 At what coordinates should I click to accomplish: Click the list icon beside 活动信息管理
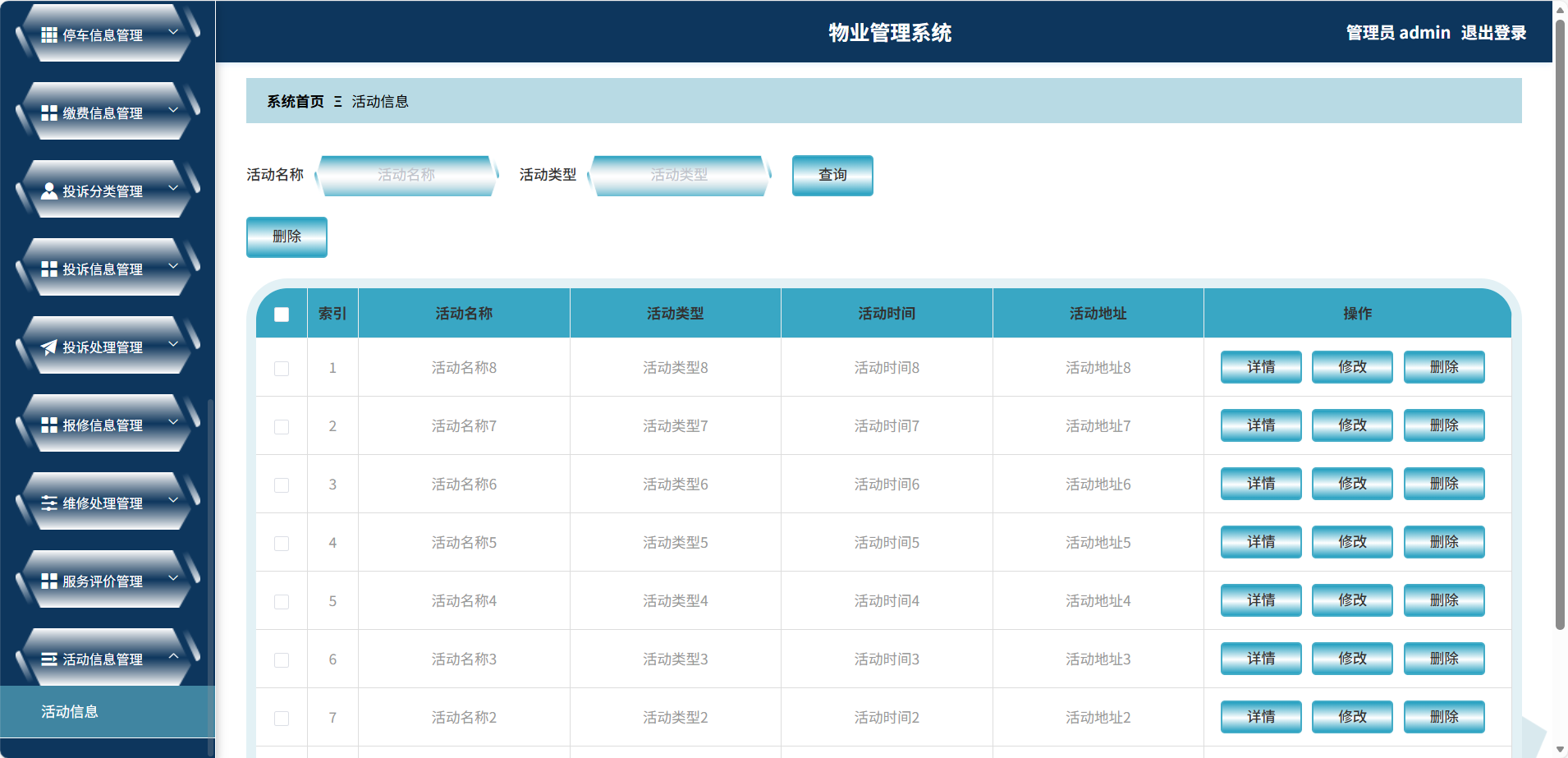[x=49, y=659]
